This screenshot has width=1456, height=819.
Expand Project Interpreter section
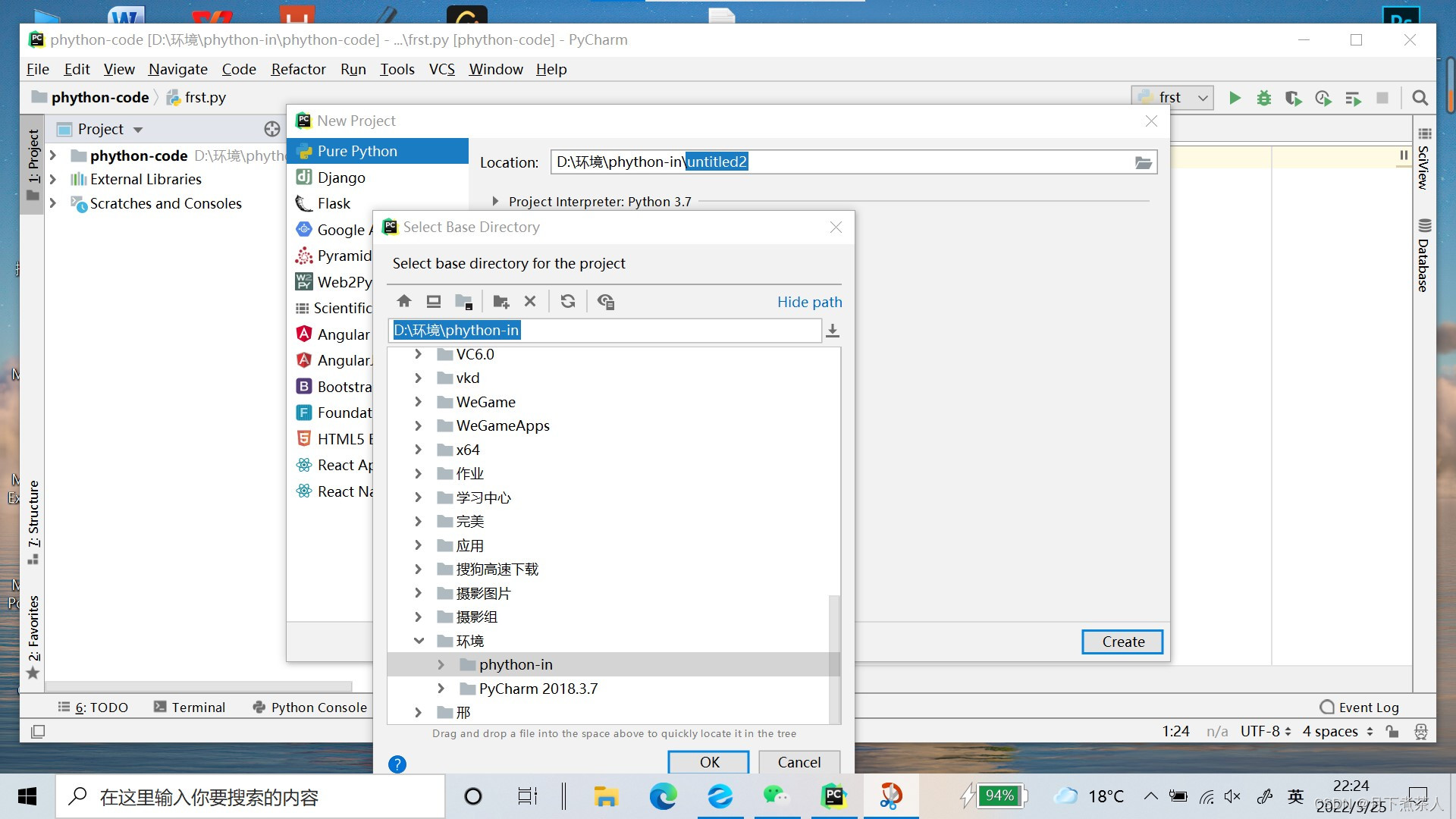tap(495, 201)
